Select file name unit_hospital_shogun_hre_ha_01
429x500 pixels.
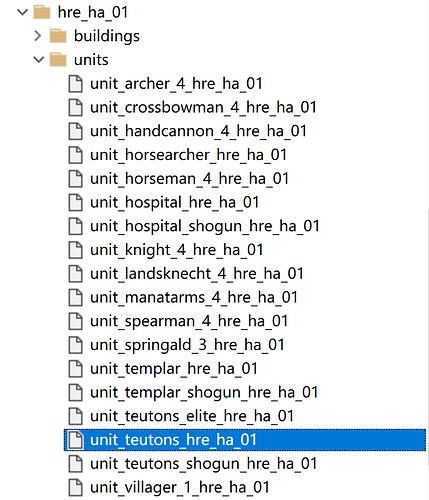click(205, 226)
